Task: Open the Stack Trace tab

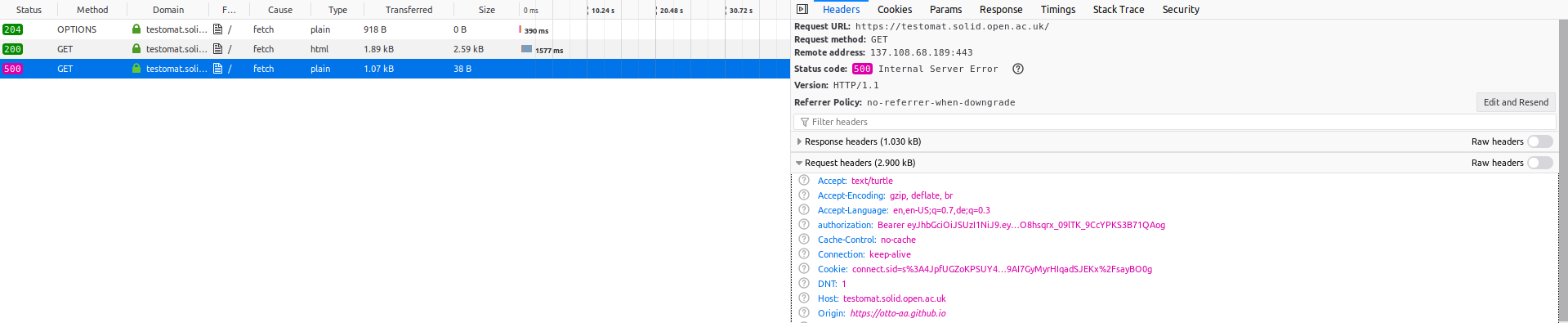Action: tap(1119, 10)
